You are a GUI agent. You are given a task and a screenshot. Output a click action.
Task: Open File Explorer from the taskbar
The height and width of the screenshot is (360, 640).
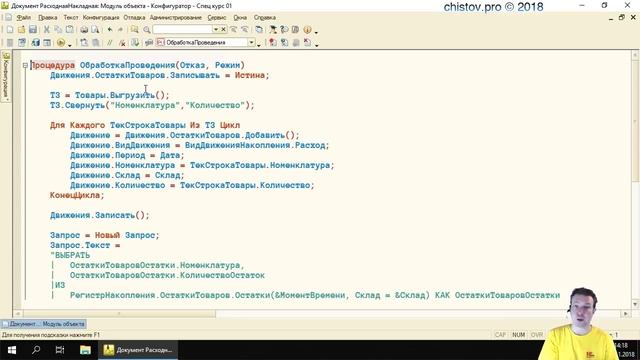pos(85,350)
